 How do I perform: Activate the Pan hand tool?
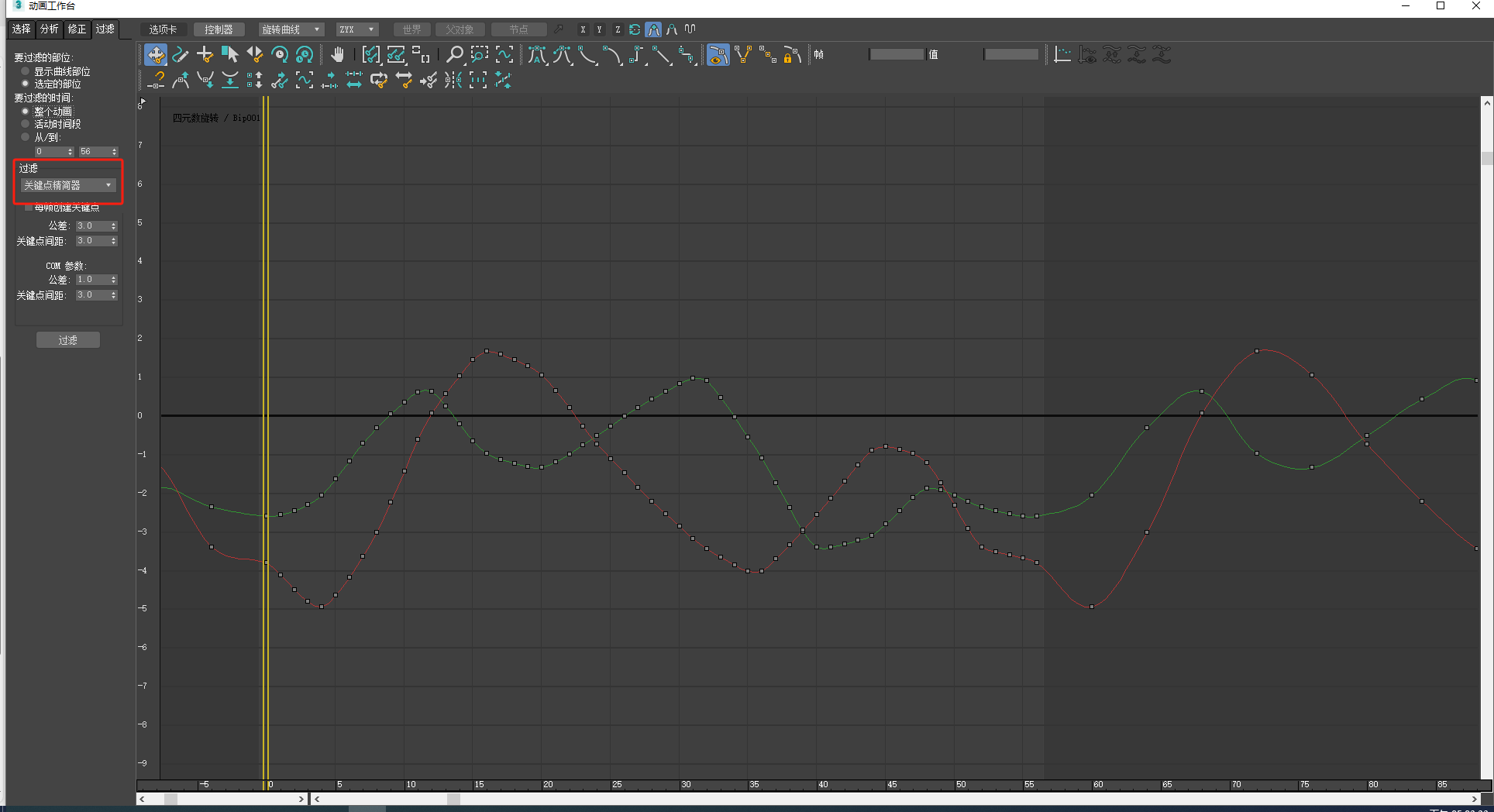click(x=337, y=55)
